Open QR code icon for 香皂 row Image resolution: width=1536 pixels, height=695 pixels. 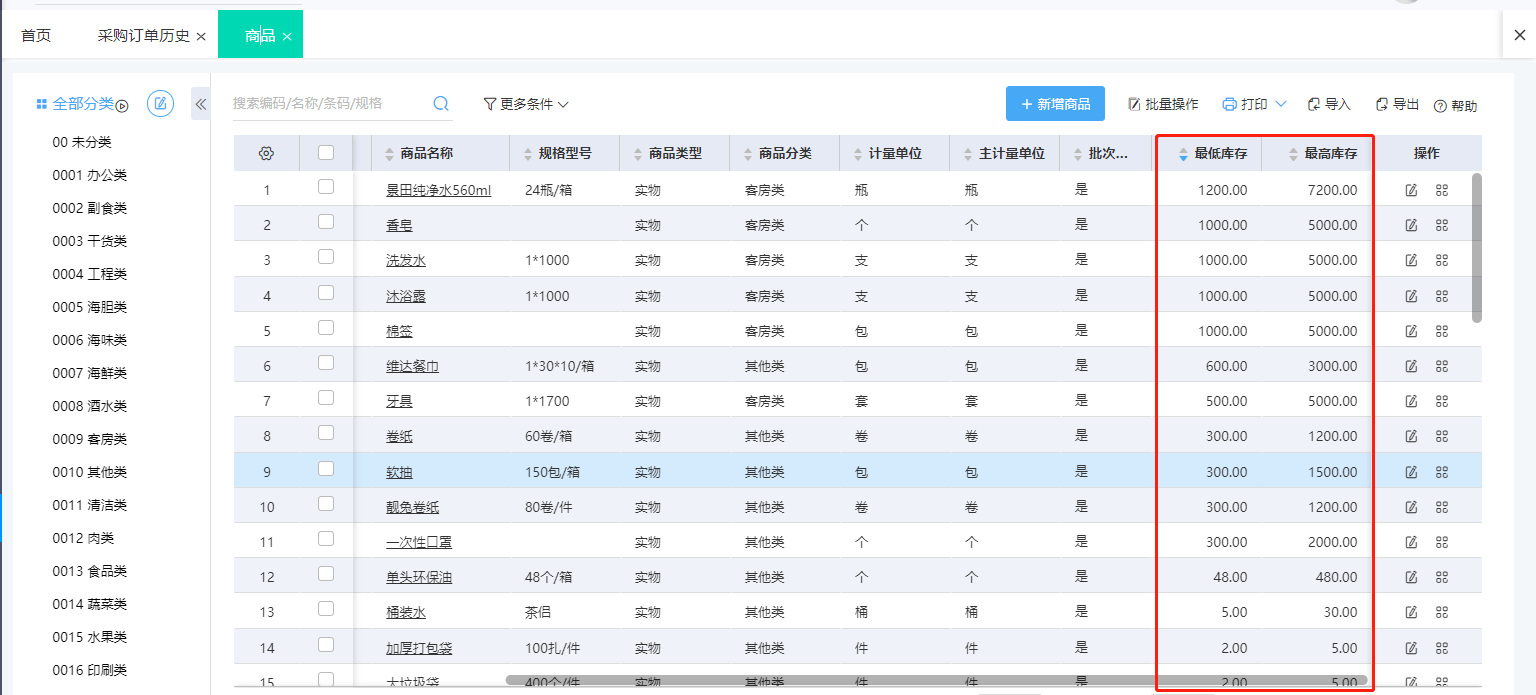tap(1441, 225)
